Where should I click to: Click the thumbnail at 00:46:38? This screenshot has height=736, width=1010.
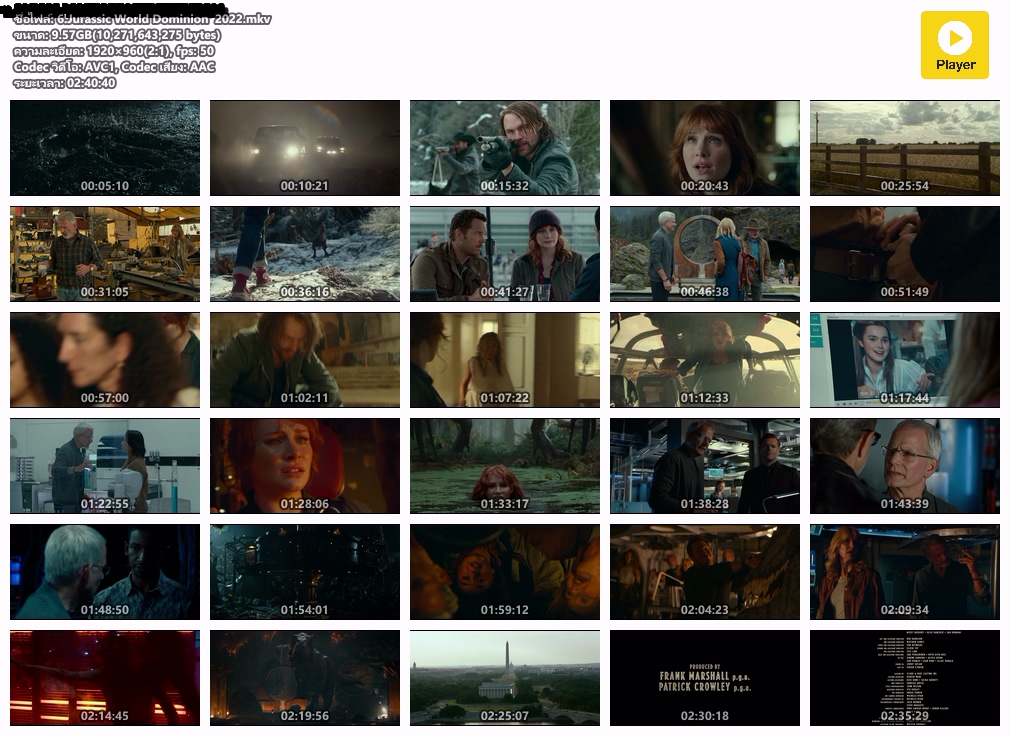[705, 254]
